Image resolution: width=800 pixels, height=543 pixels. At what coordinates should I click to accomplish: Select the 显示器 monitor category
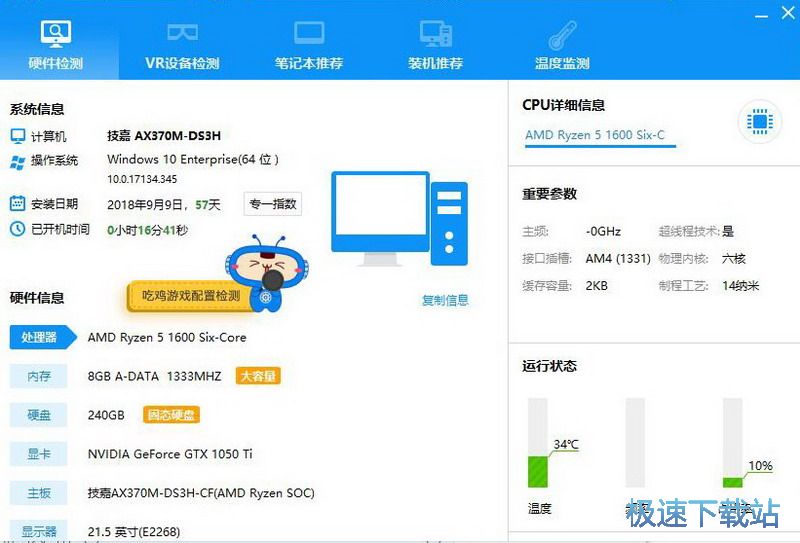click(x=39, y=531)
